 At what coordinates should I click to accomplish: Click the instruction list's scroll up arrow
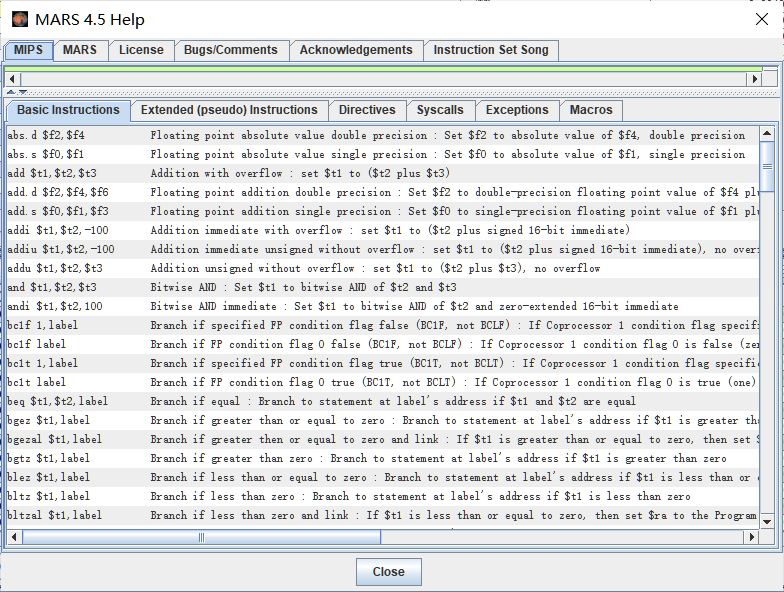[x=767, y=134]
